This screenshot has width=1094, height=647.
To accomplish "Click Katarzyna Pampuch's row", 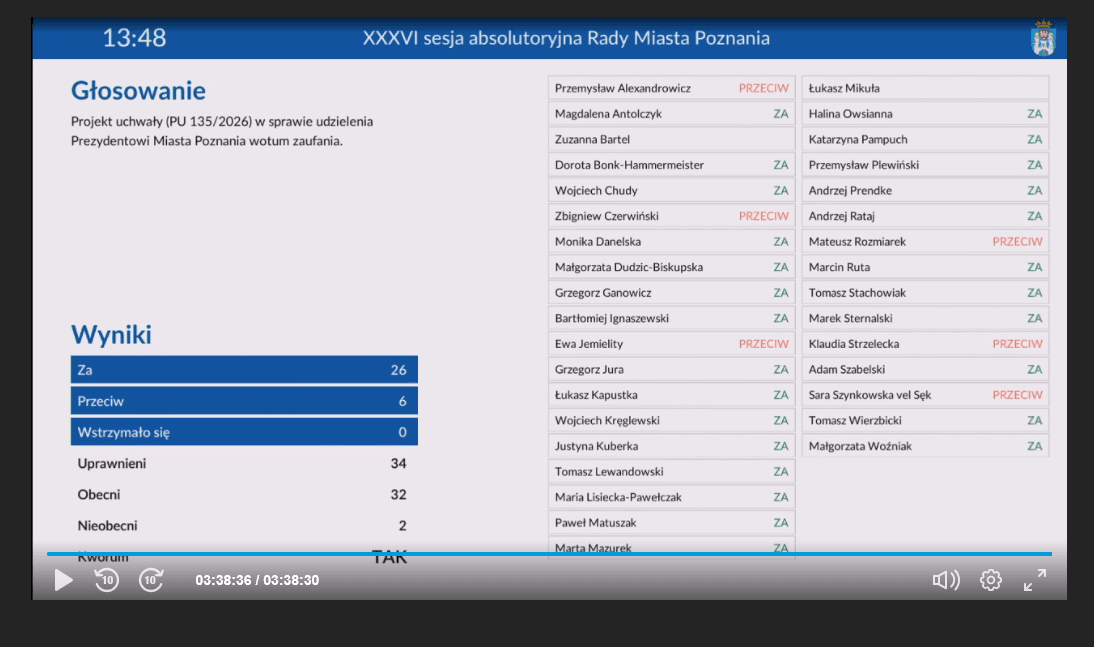I will click(x=925, y=139).
